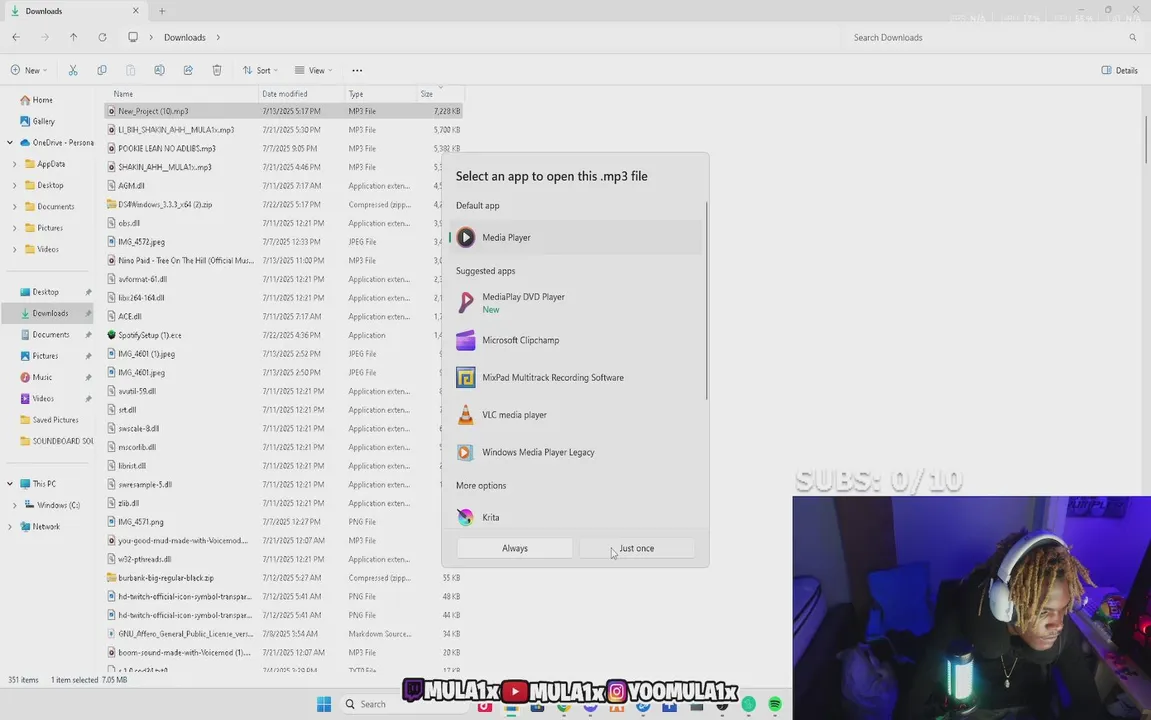Open the See more ellipsis menu
The height and width of the screenshot is (720, 1151).
coord(357,70)
